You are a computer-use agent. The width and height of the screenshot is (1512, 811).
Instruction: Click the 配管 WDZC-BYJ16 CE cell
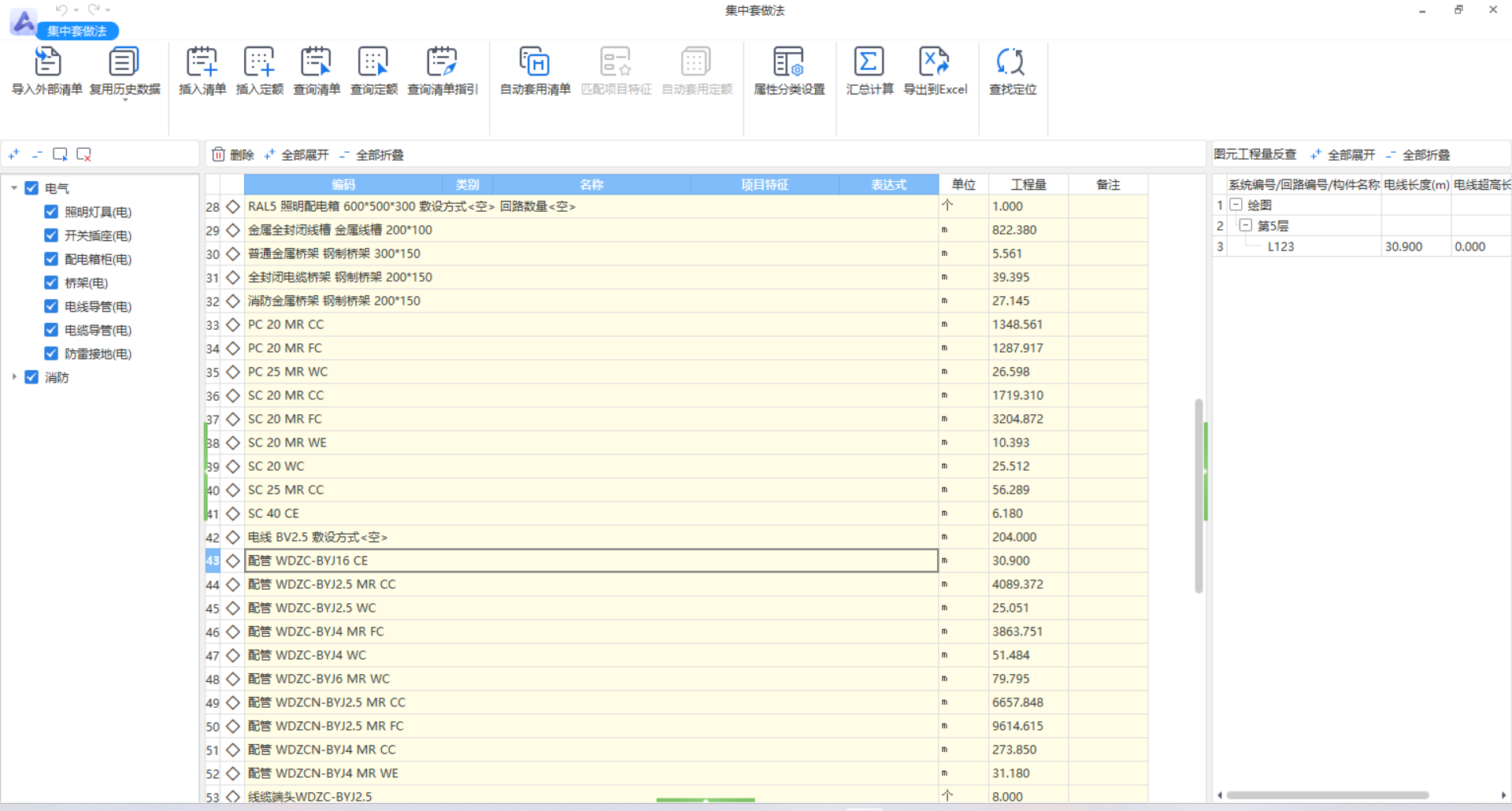tap(591, 561)
